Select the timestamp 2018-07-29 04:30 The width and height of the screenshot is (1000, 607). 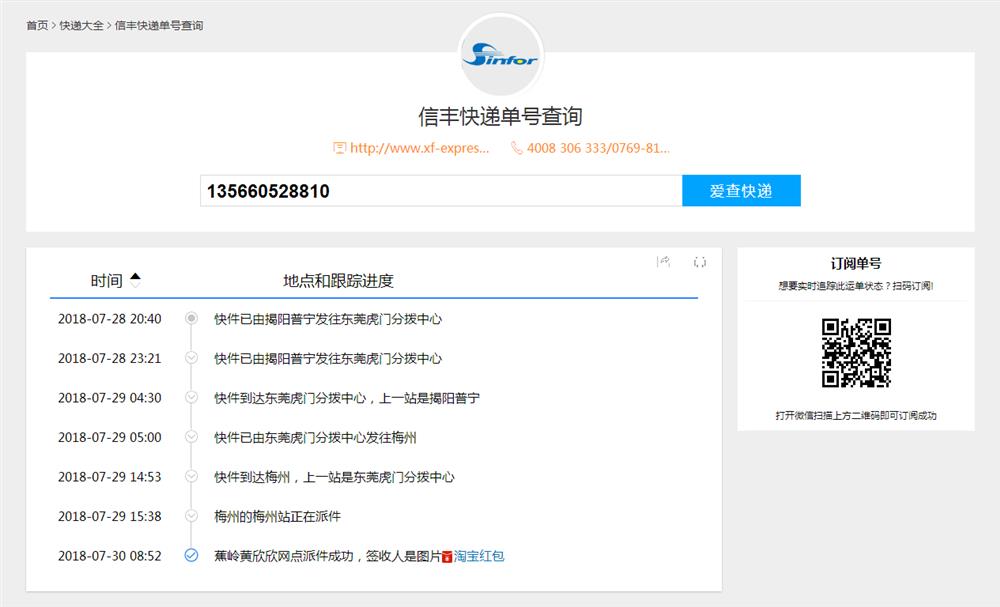[110, 398]
